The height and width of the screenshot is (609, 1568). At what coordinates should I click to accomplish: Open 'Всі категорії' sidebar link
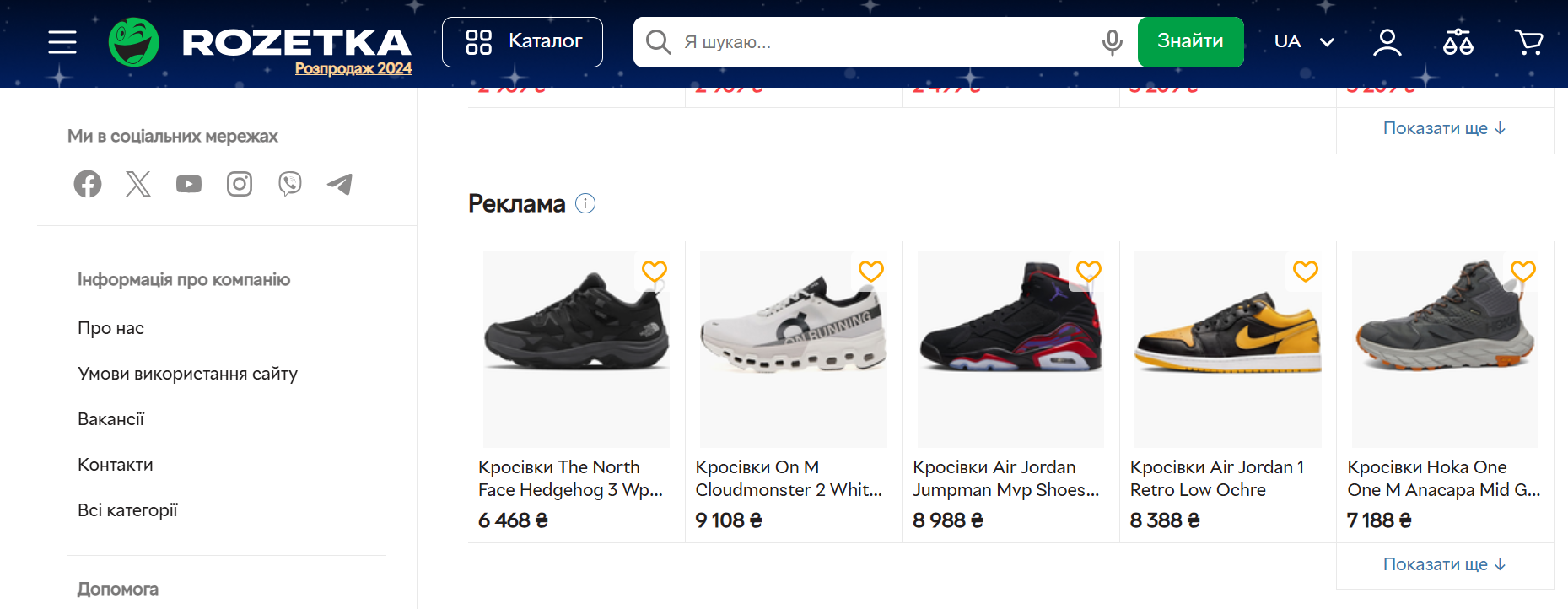[x=127, y=510]
